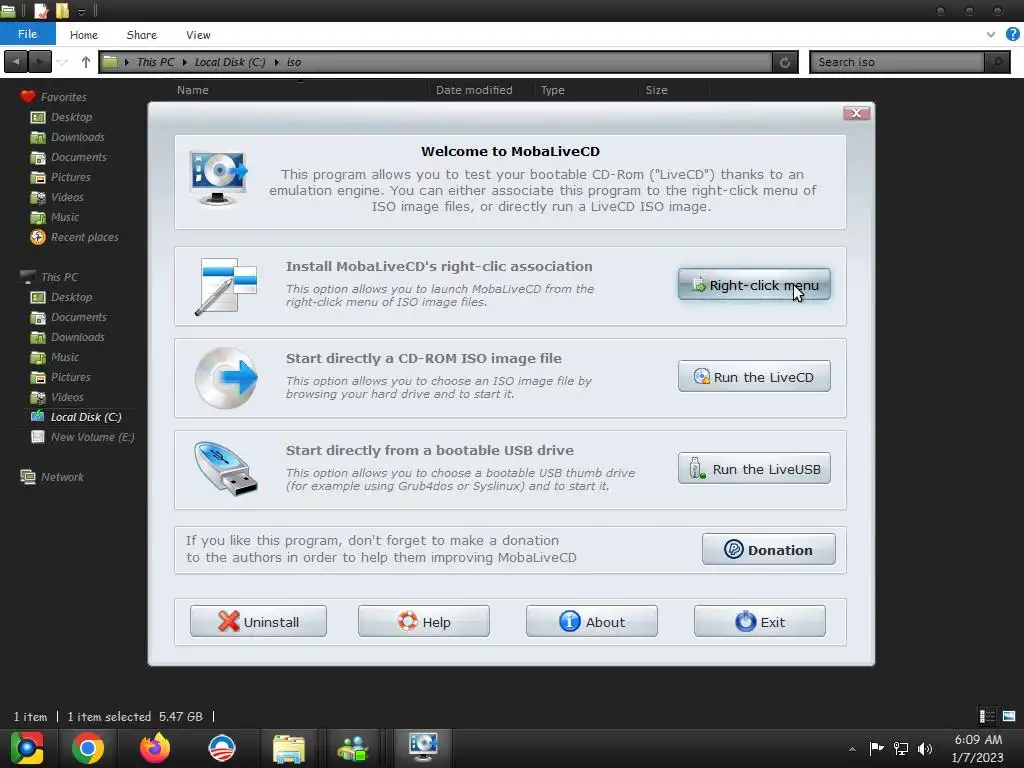Image resolution: width=1024 pixels, height=768 pixels.
Task: Open Documents under This PC
Action: tap(78, 317)
